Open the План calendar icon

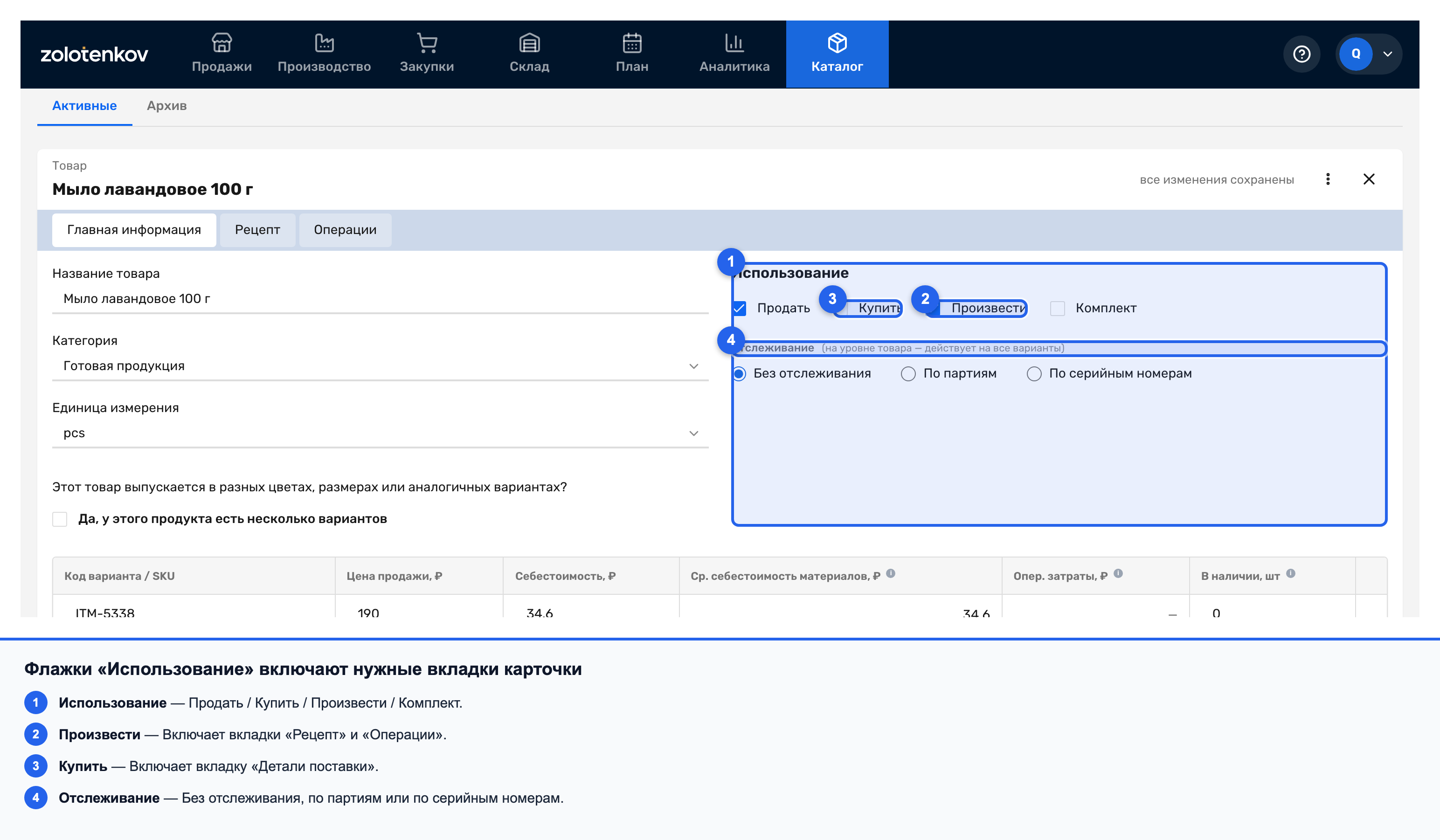coord(632,43)
